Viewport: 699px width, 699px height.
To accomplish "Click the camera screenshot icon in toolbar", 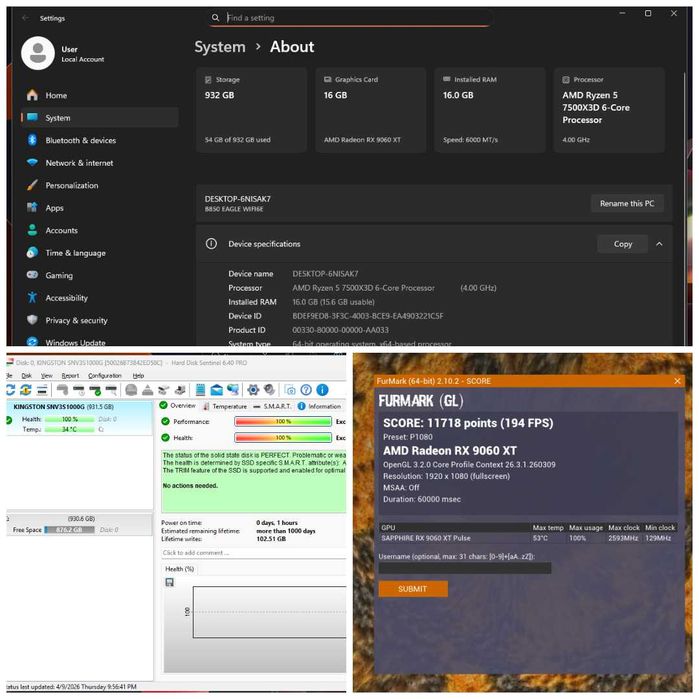I will tap(290, 390).
